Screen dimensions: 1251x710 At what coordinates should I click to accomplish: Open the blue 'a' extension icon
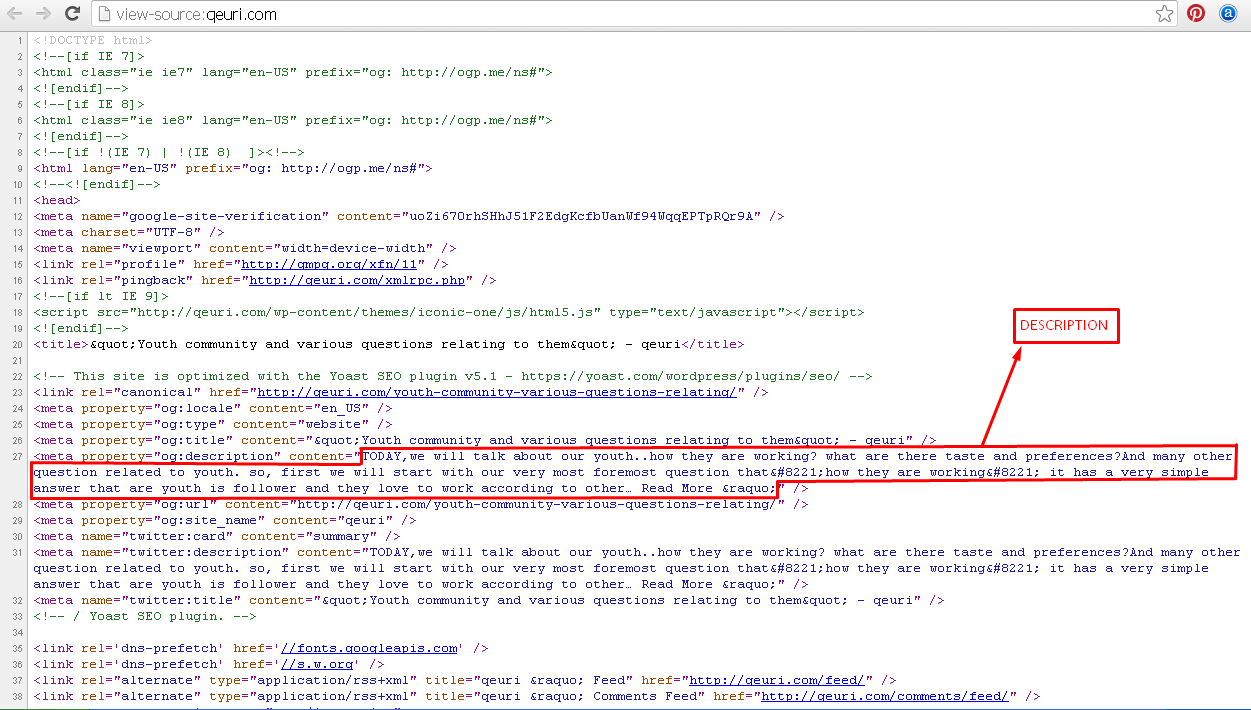(x=1228, y=14)
